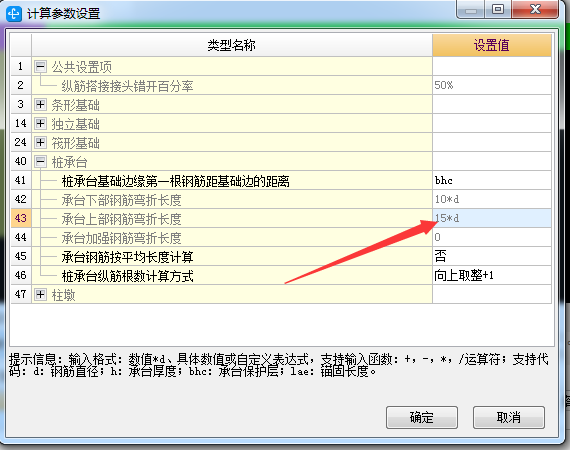Select the 条形基础 label

coord(75,105)
